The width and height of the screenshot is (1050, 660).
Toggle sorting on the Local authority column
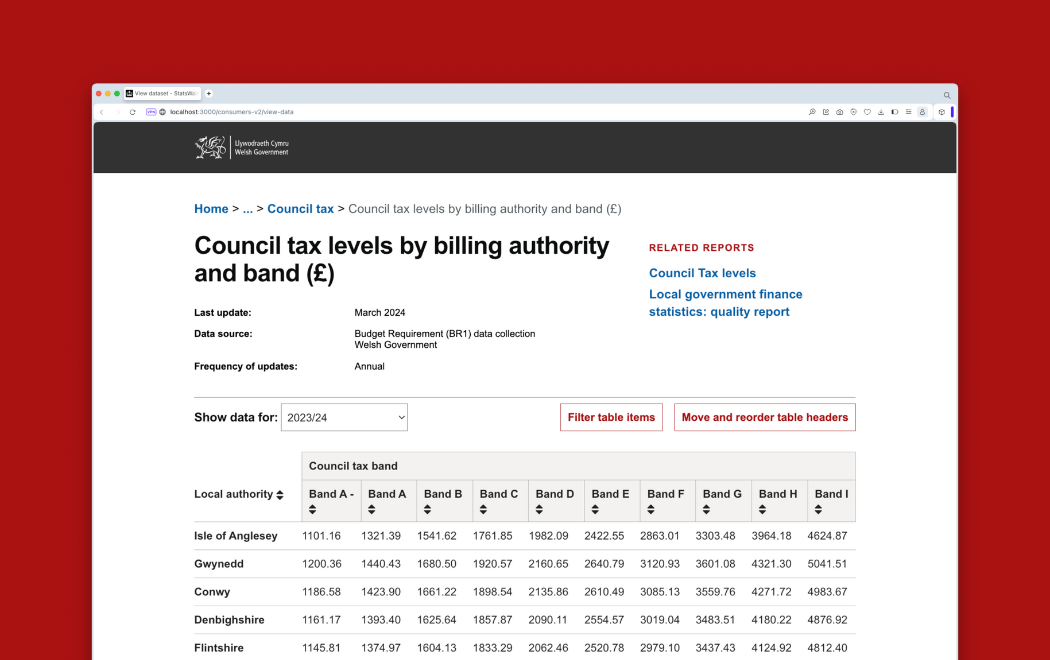tap(281, 494)
